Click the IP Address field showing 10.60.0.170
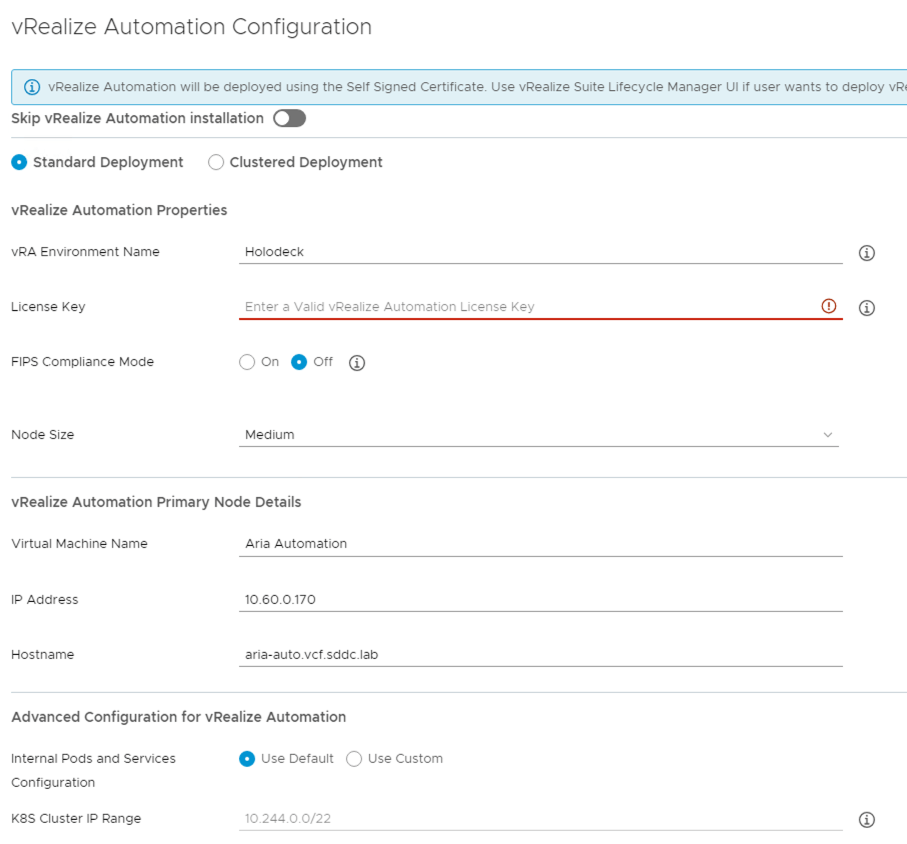Viewport: 907px width, 844px height. (540, 600)
